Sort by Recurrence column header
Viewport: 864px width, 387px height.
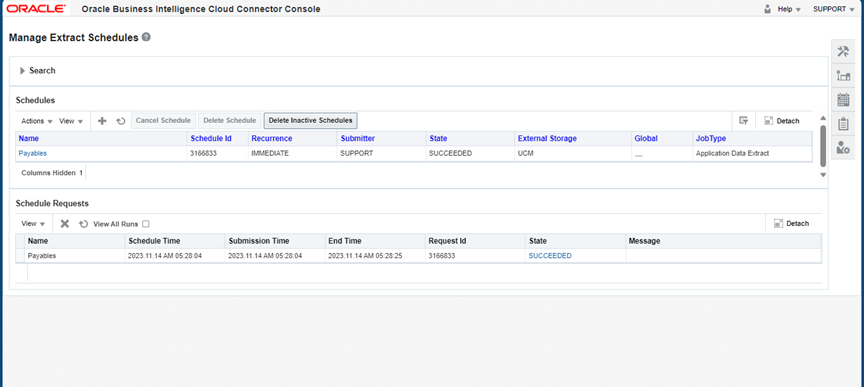tap(272, 138)
